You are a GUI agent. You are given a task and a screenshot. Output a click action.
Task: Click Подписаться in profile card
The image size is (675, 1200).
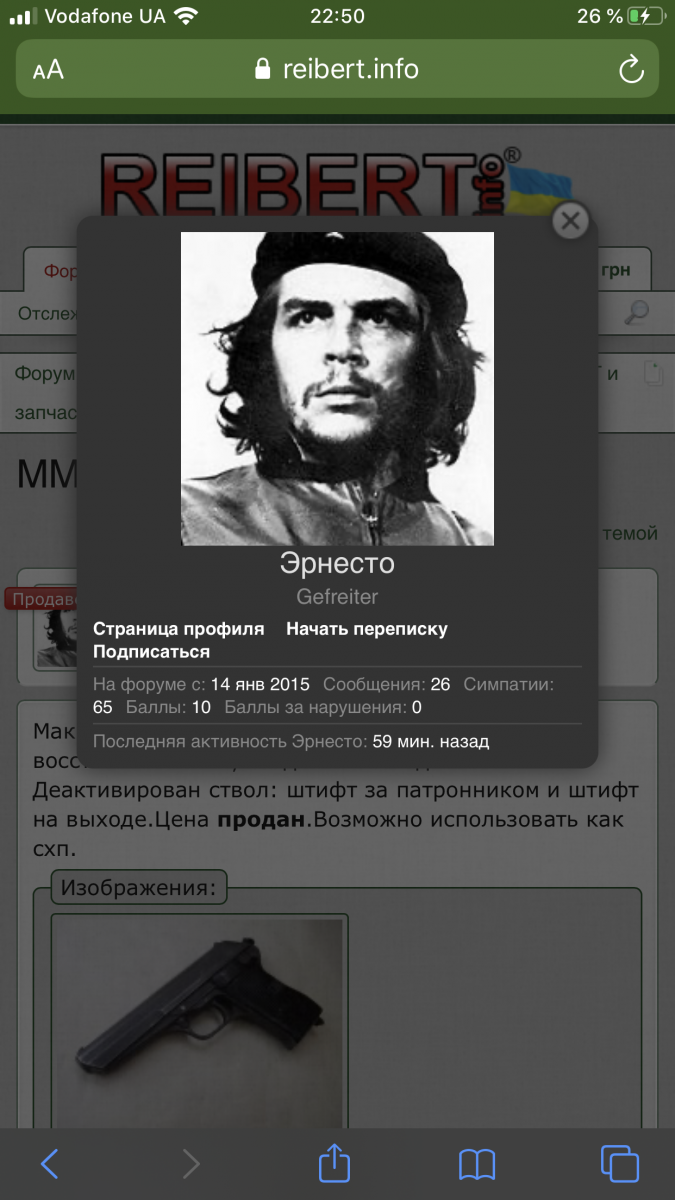click(151, 652)
